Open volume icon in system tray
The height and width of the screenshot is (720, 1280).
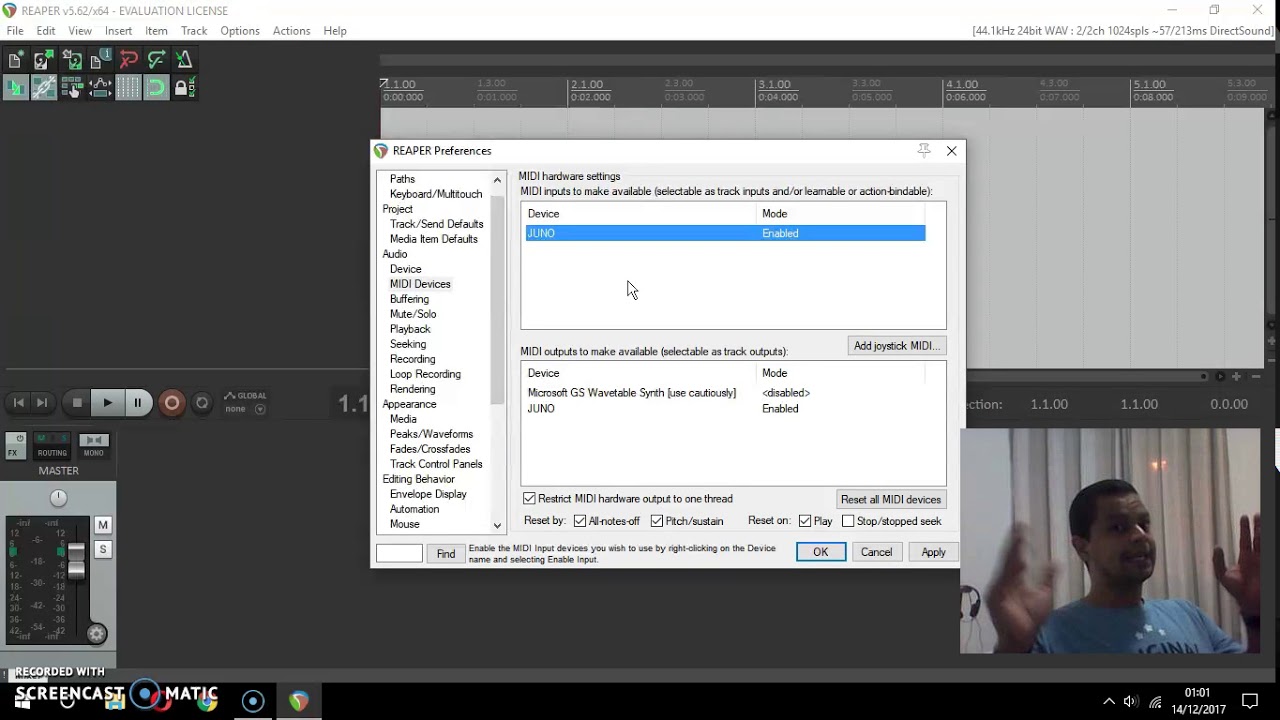pos(1131,701)
